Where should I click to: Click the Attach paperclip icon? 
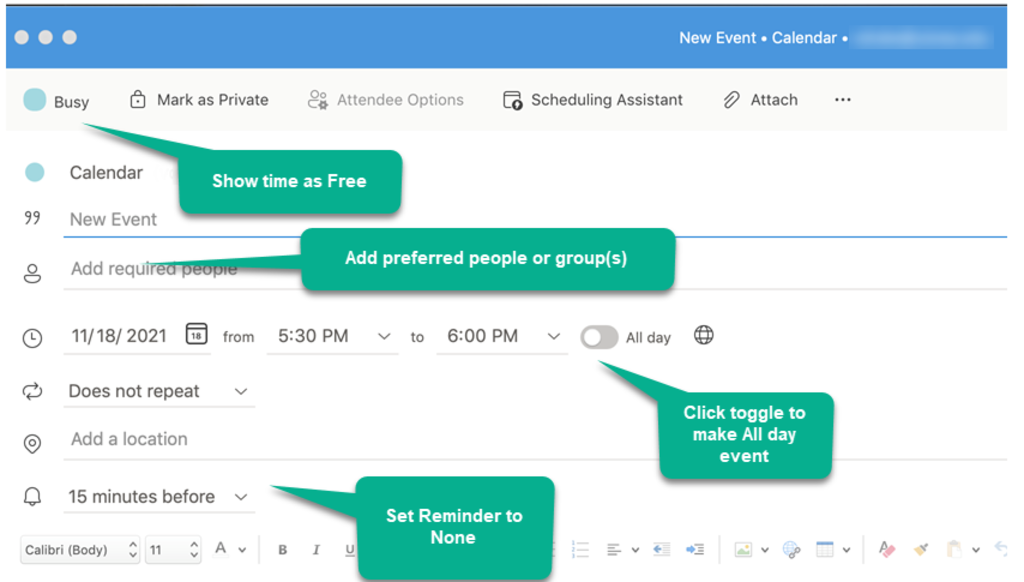pos(730,99)
